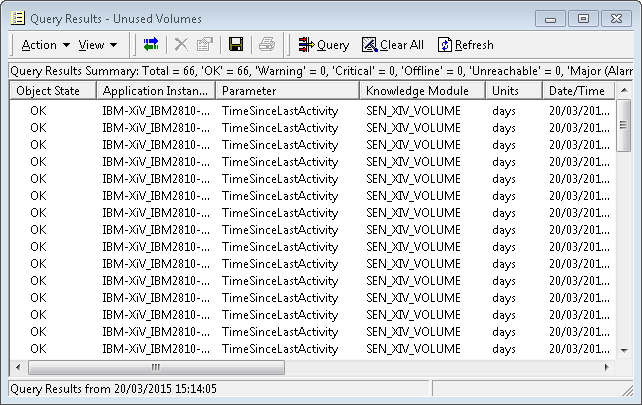Click the vertical scrollbar up arrow
The image size is (642, 405).
pyautogui.click(x=624, y=90)
